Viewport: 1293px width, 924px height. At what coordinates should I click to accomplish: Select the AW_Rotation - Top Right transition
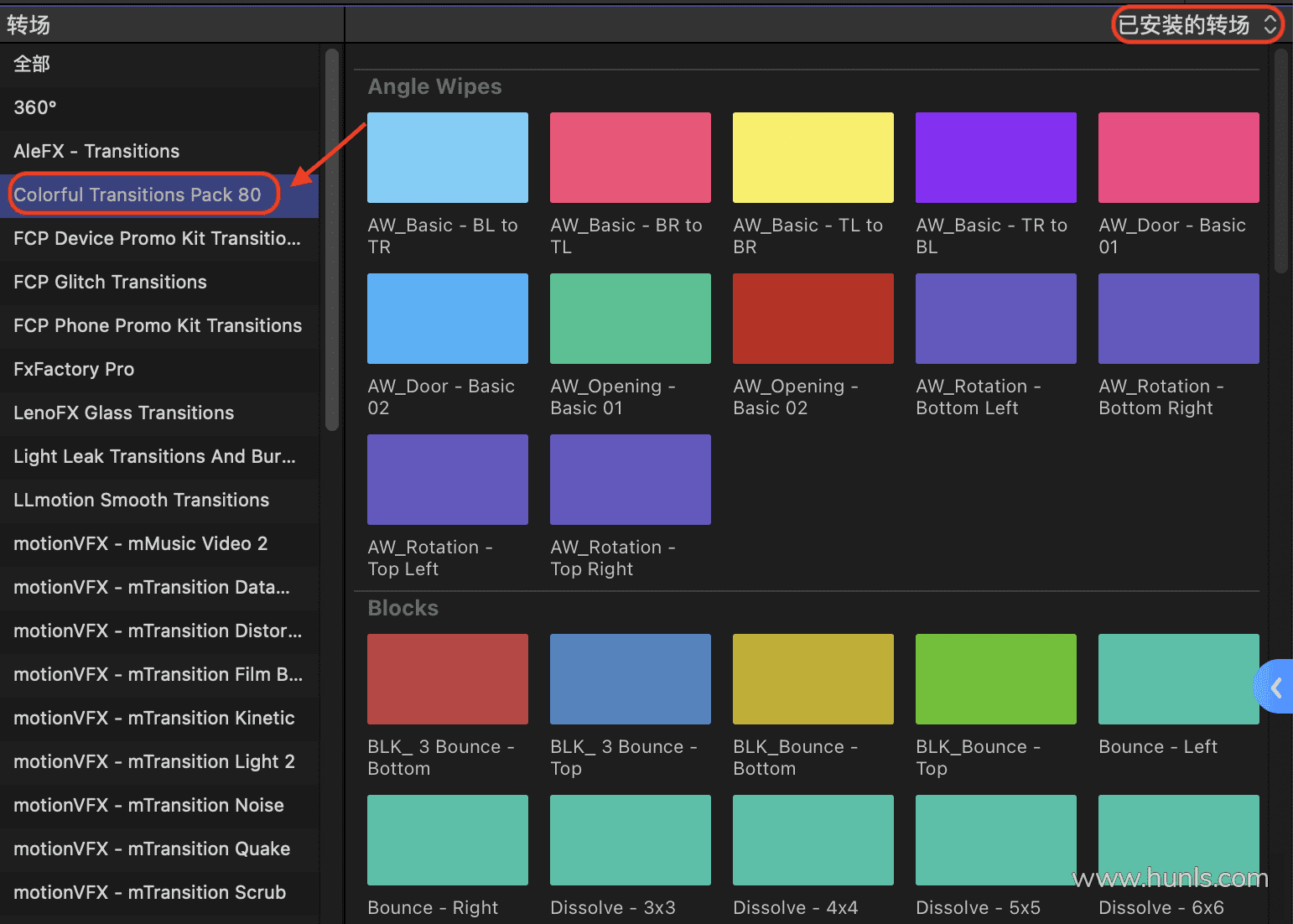(630, 480)
